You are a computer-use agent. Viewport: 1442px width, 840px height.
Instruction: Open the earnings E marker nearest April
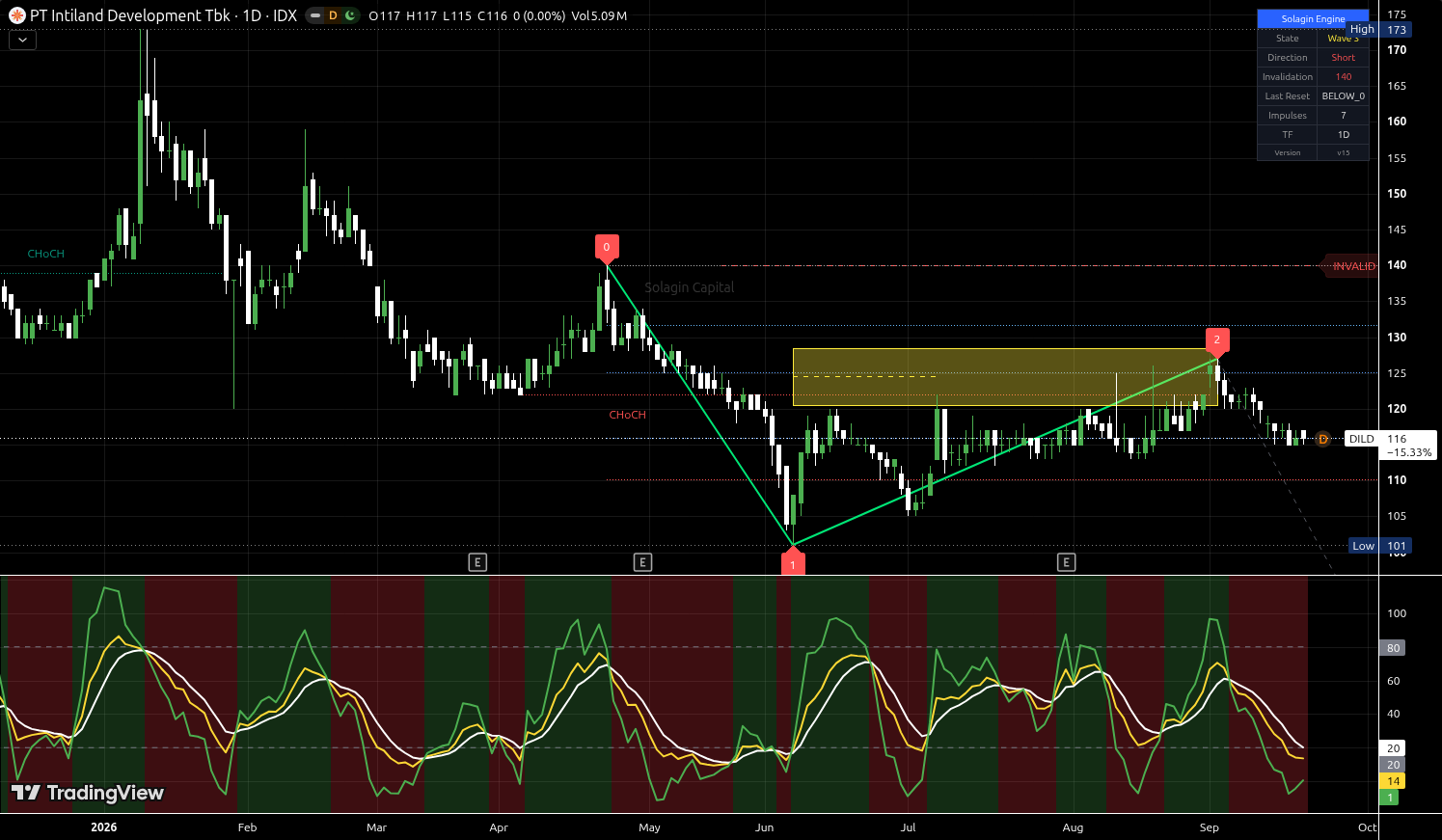pyautogui.click(x=477, y=562)
